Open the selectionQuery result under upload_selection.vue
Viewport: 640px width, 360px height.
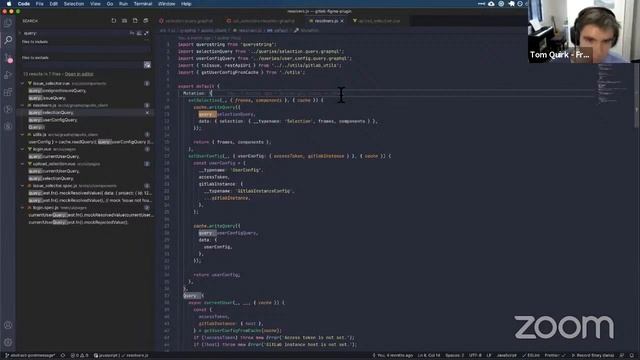click(51, 179)
